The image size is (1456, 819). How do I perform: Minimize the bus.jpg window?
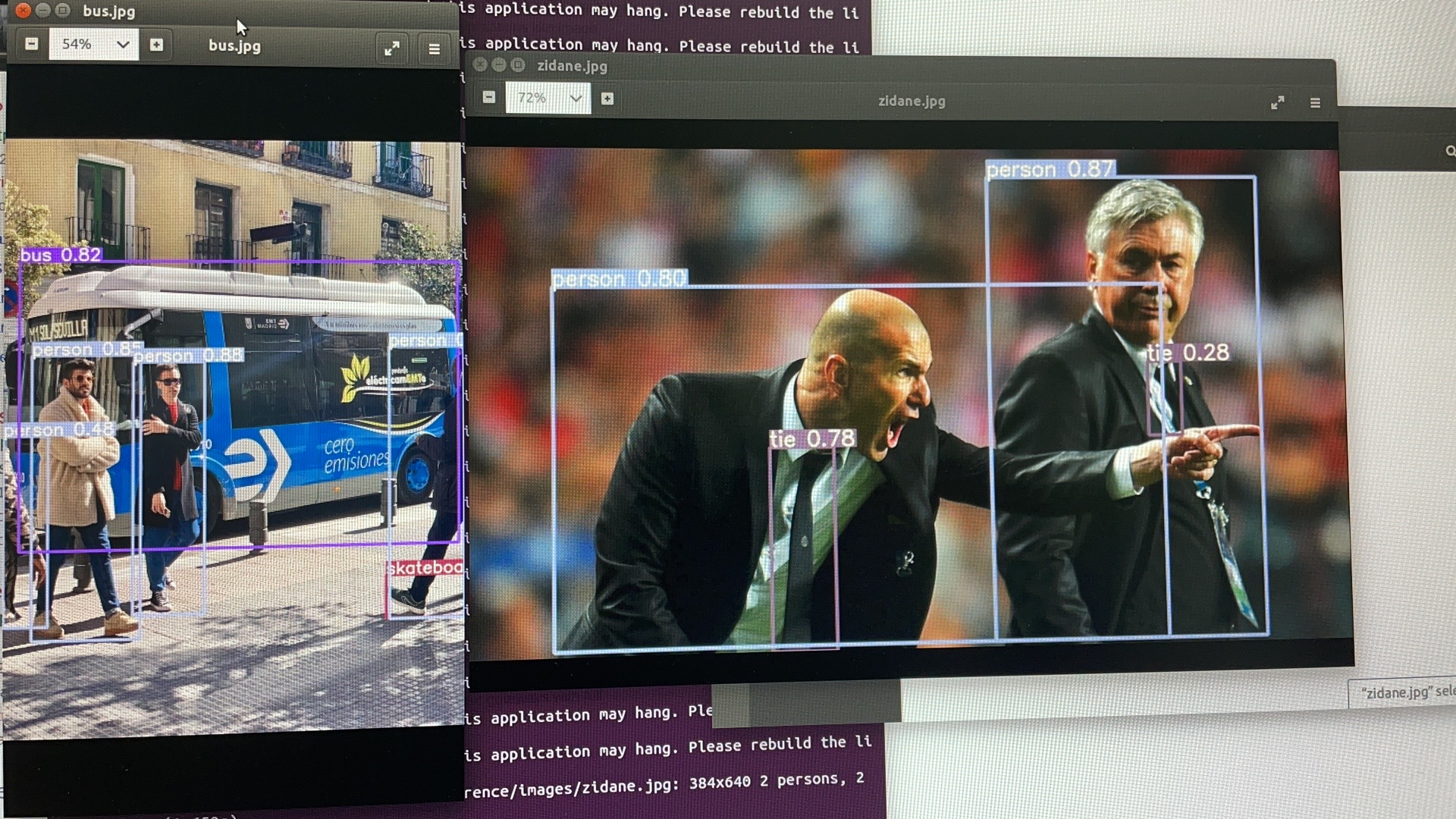coord(43,11)
